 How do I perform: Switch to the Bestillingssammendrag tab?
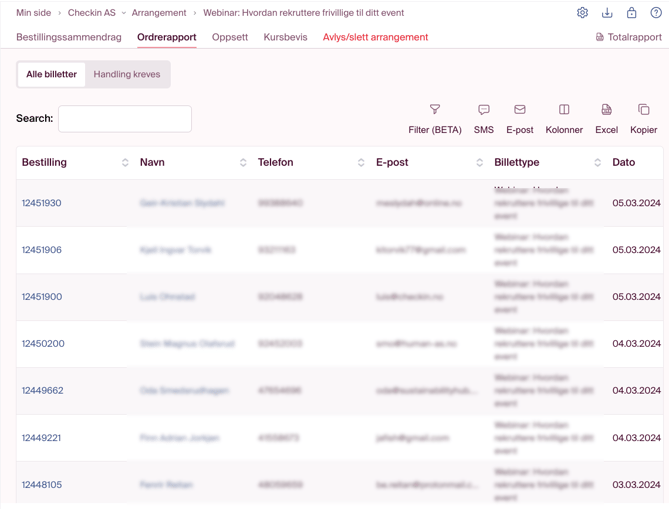tap(69, 37)
